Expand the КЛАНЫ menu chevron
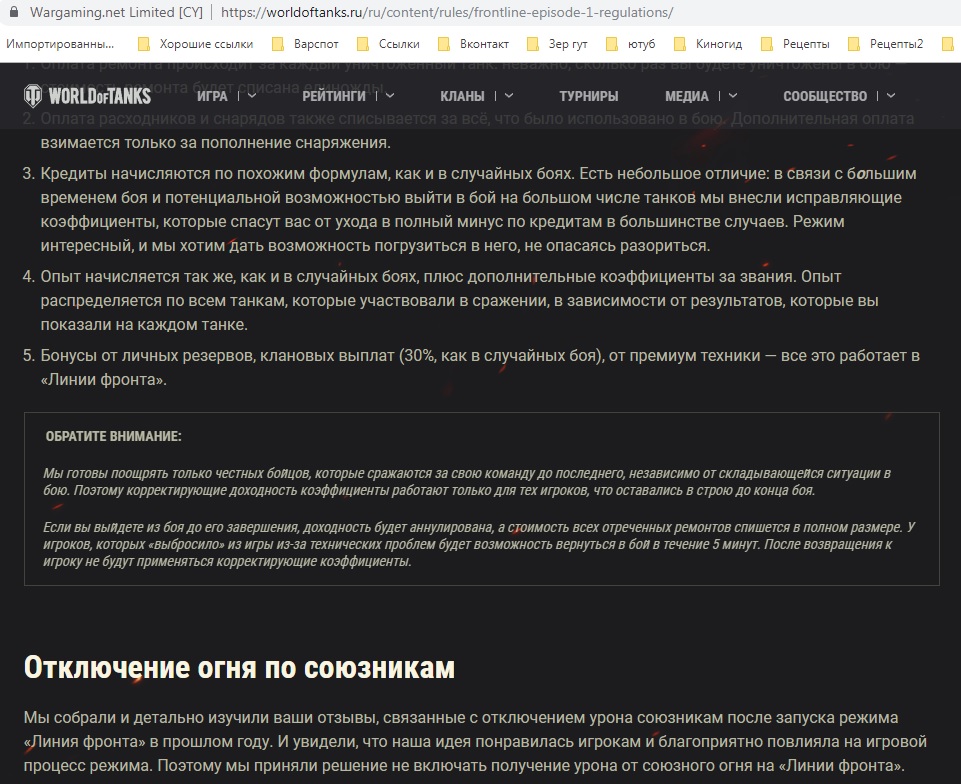This screenshot has width=961, height=784. [509, 96]
